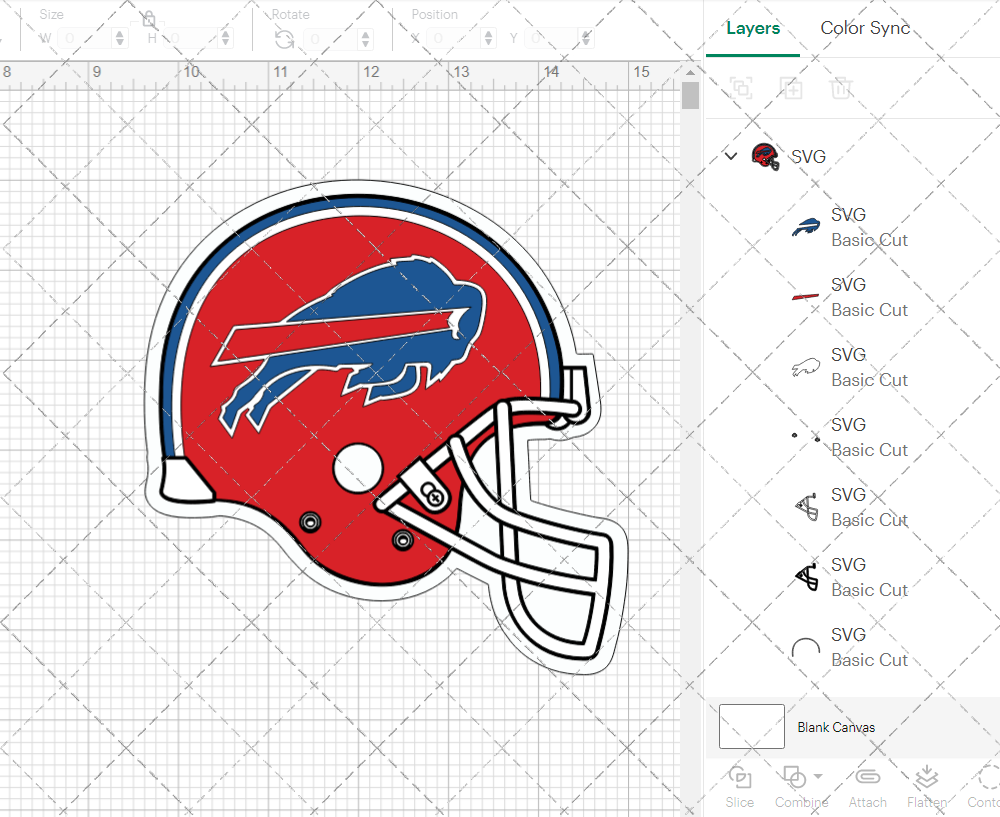Click the Blank Canvas swatch

pos(752,726)
